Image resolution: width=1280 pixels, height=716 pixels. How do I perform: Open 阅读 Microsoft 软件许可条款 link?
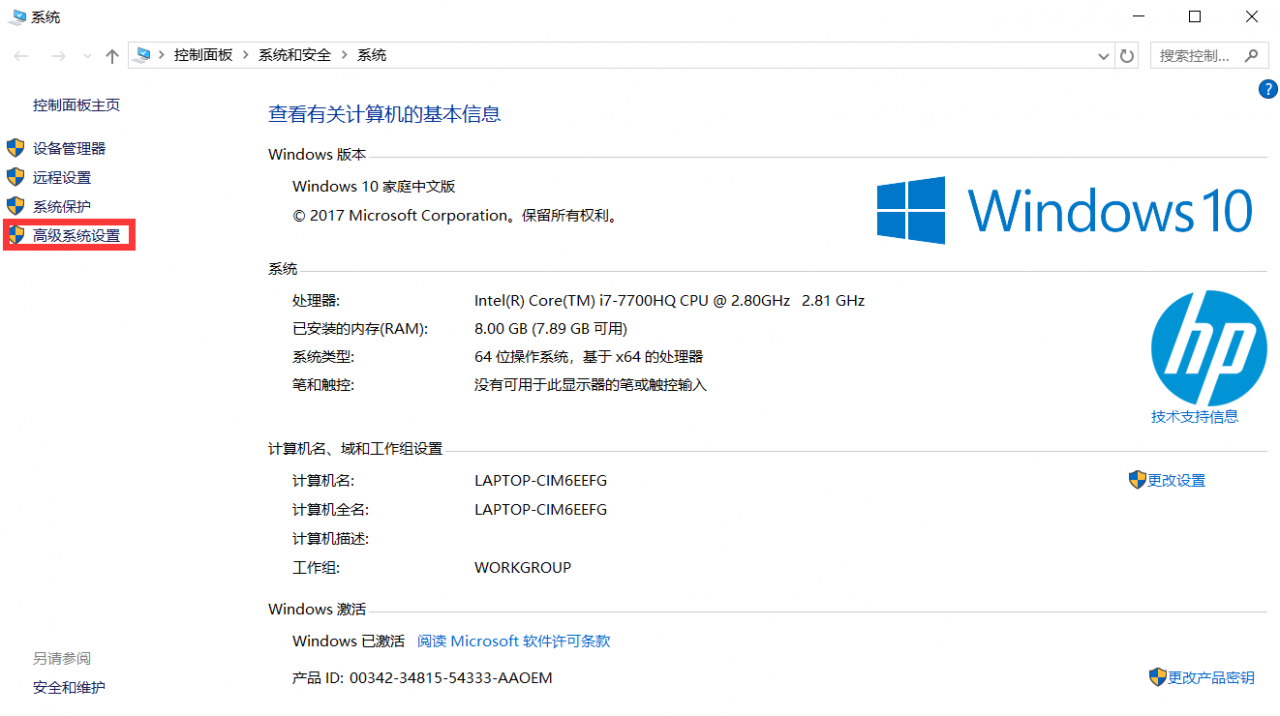point(513,641)
